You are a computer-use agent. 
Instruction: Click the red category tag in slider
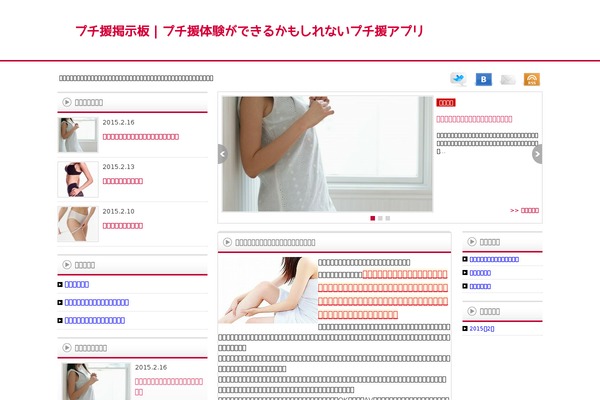point(446,103)
